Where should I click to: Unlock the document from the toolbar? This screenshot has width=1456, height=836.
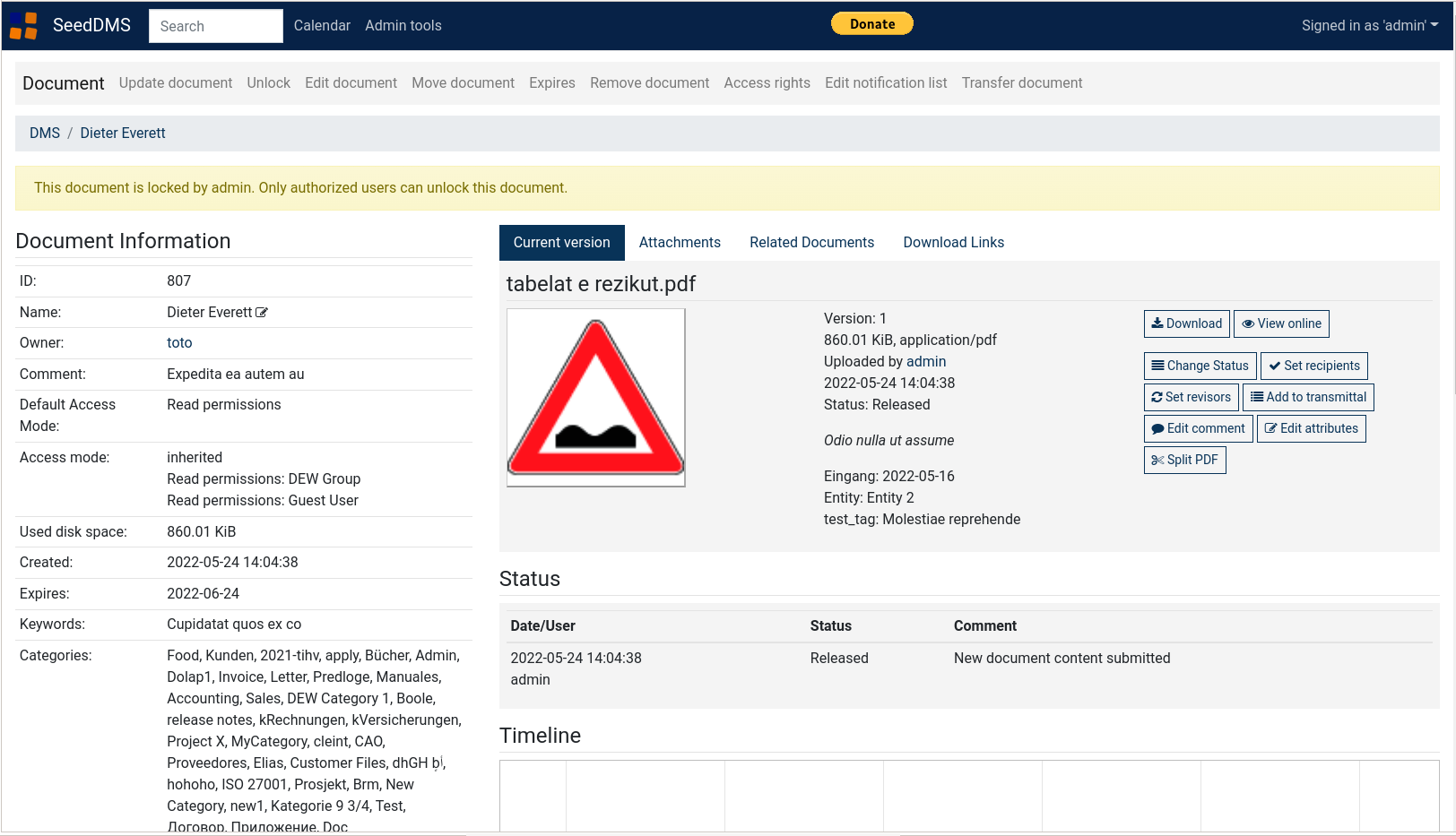click(268, 83)
